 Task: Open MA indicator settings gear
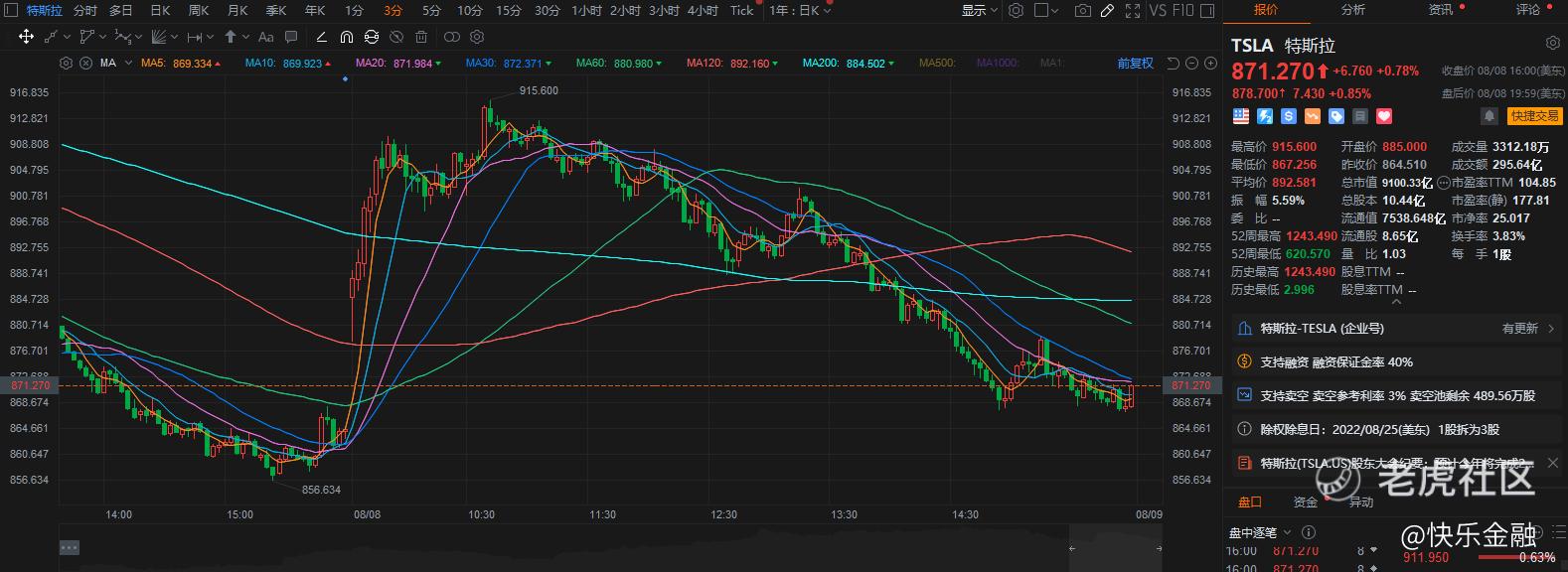pyautogui.click(x=66, y=63)
